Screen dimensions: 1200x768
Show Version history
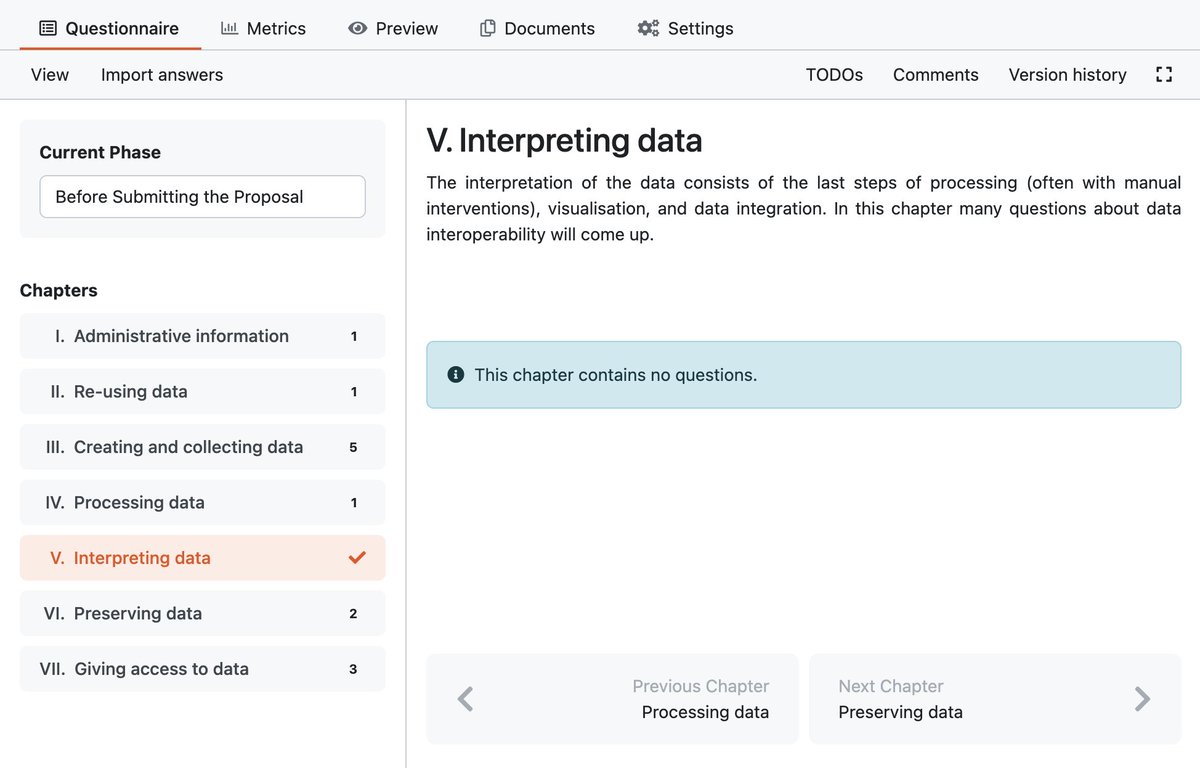click(x=1067, y=75)
